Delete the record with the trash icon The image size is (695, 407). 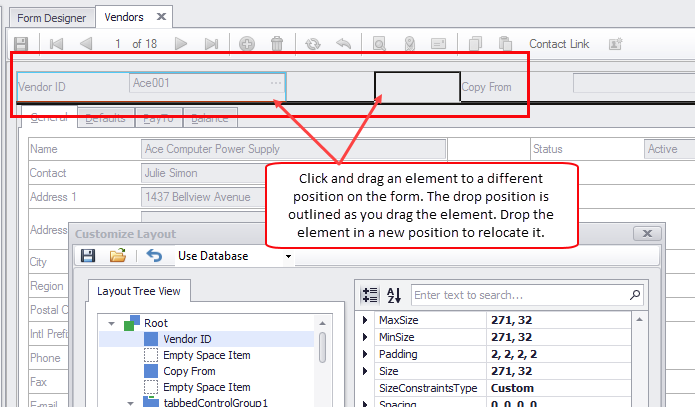point(277,44)
